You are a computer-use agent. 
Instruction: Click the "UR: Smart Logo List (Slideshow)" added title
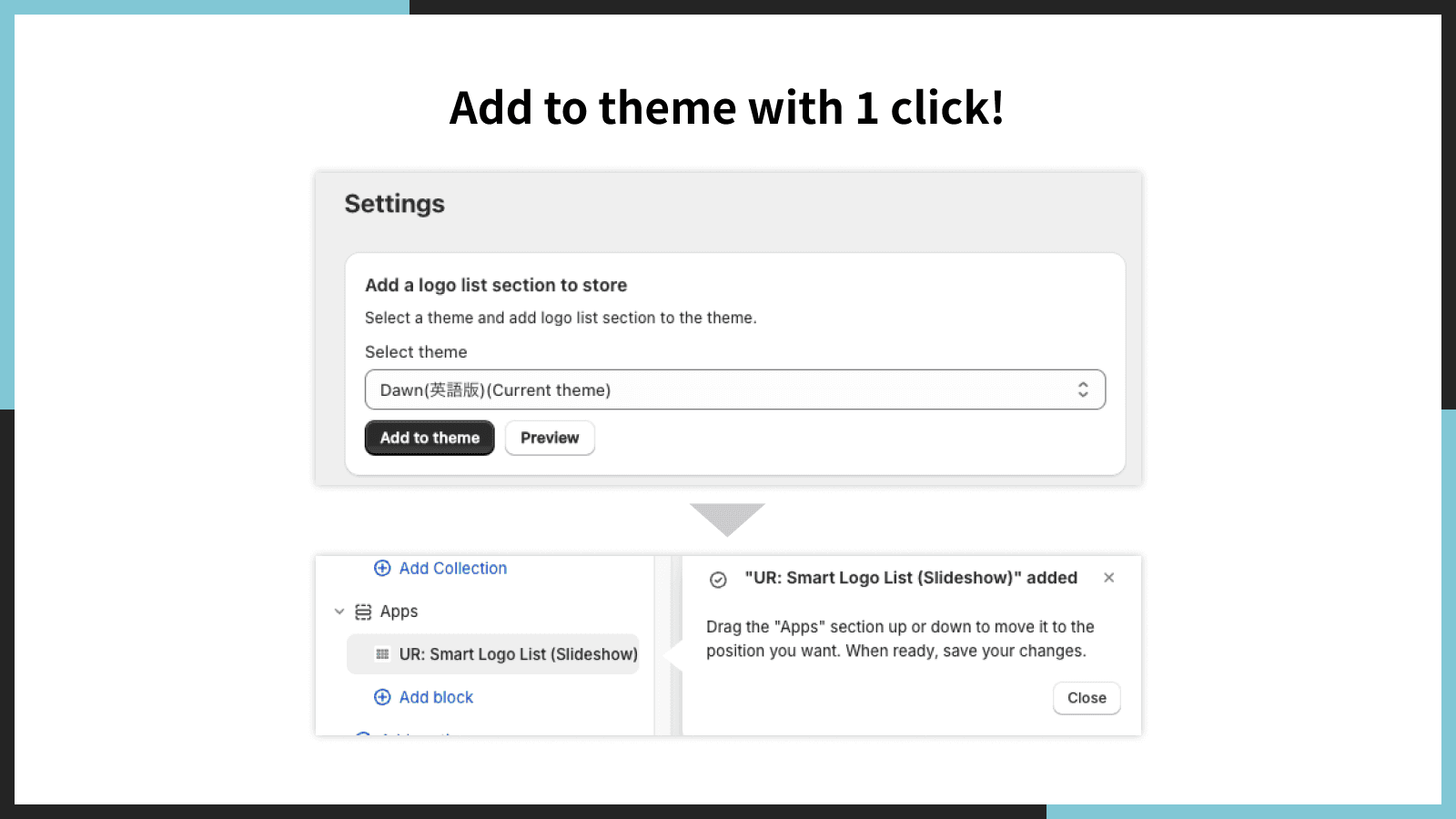coord(911,578)
